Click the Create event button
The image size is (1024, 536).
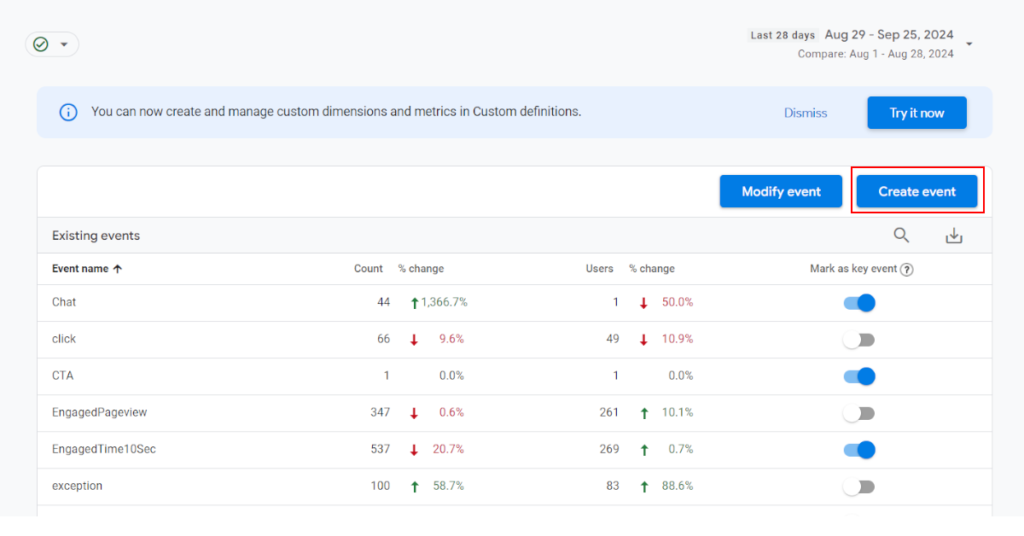917,191
